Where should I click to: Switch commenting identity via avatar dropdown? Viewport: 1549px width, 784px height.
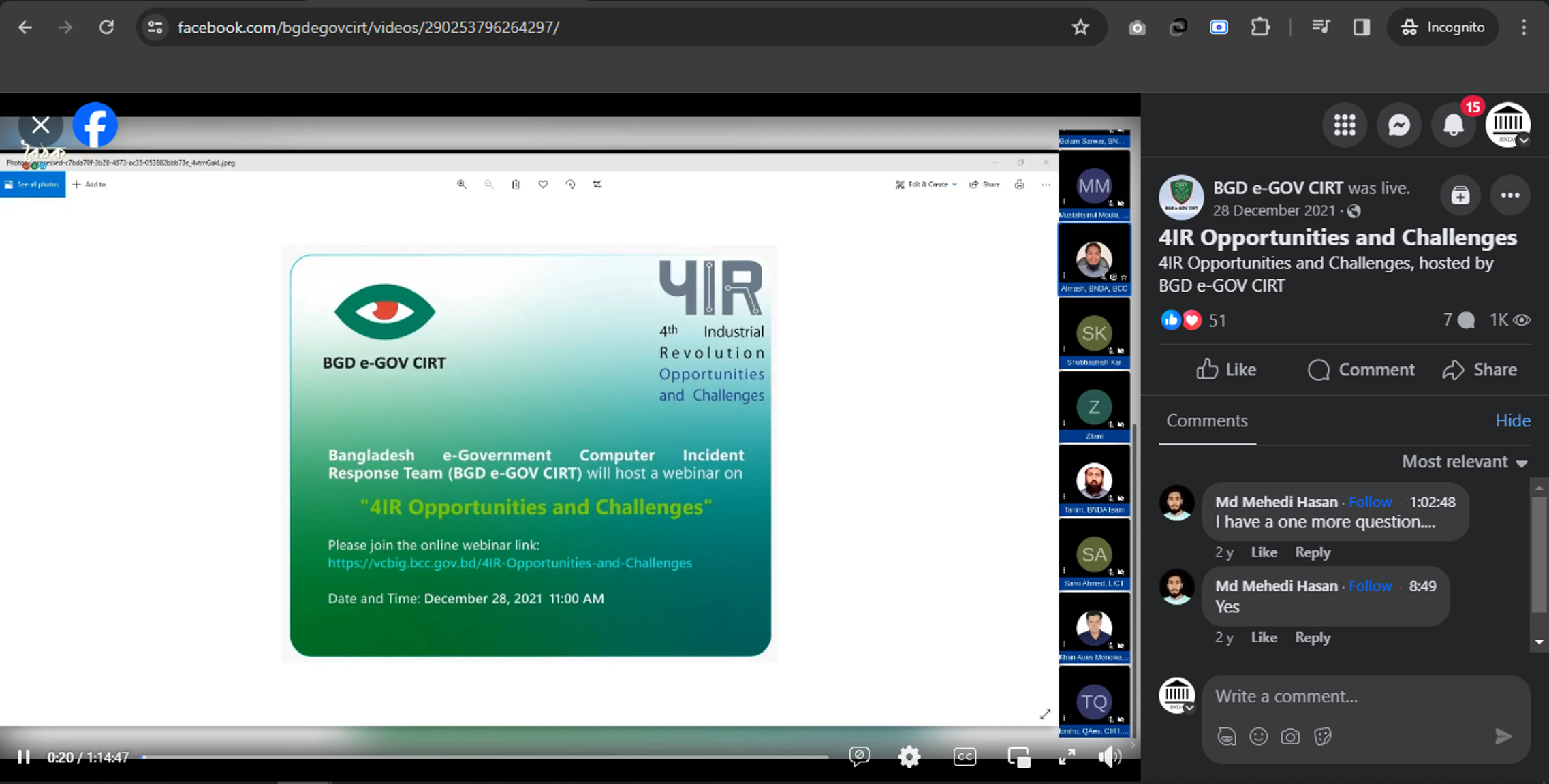coord(1177,695)
